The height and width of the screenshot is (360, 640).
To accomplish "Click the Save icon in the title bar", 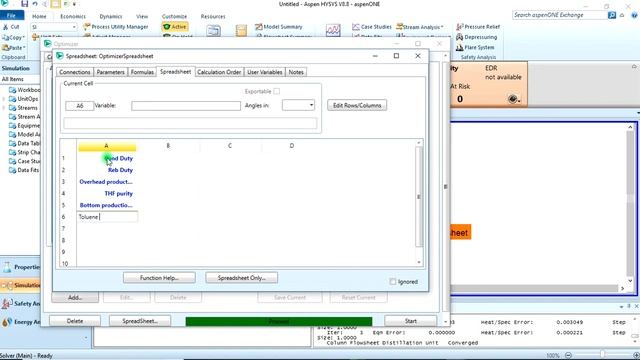I will coord(24,4).
